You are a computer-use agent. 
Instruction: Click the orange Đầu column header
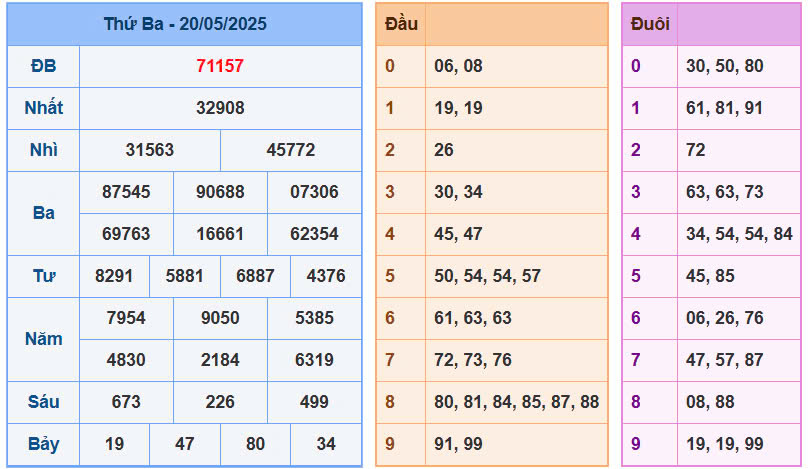[x=401, y=24]
